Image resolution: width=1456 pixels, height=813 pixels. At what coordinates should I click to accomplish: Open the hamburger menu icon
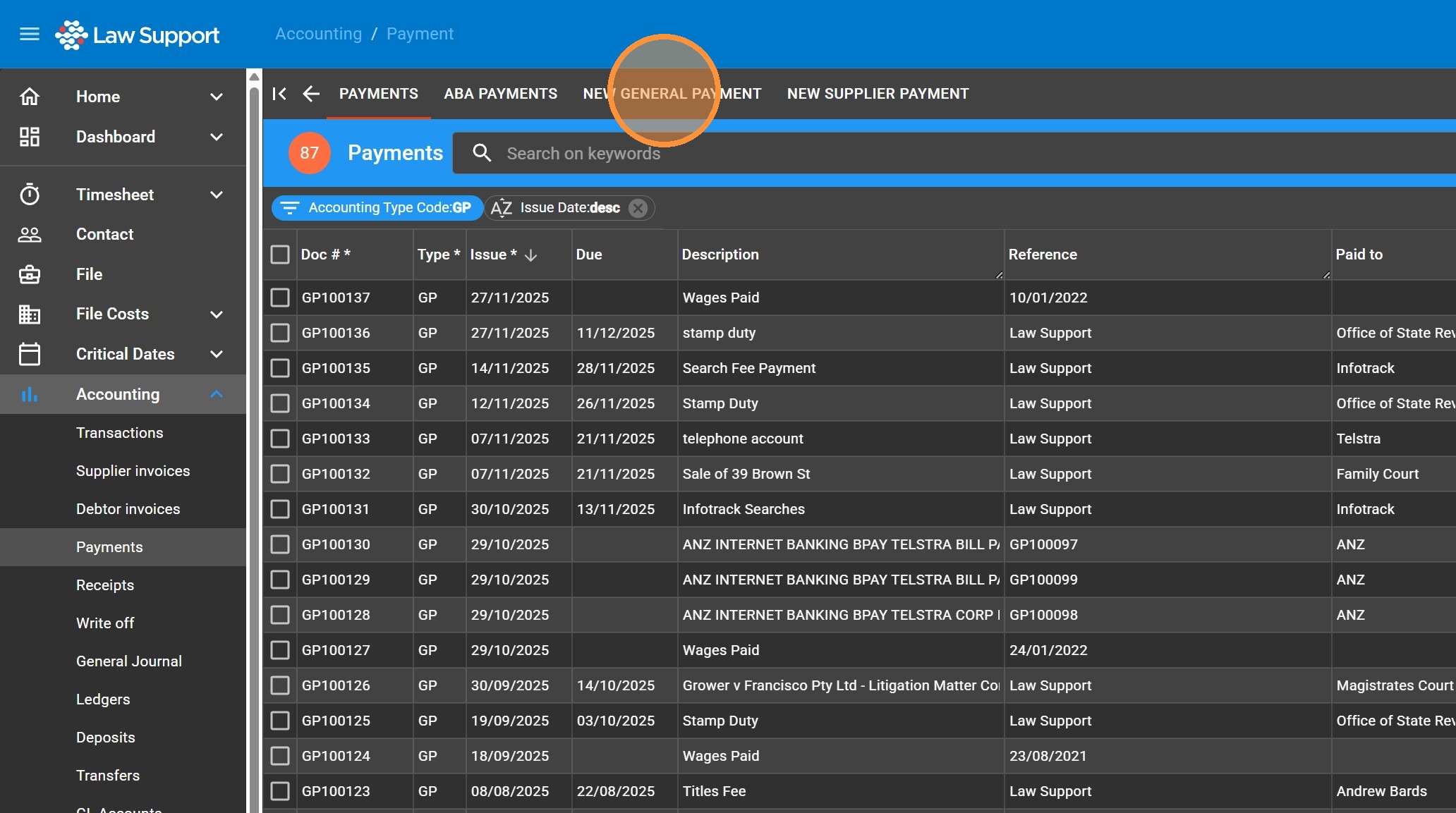[30, 34]
